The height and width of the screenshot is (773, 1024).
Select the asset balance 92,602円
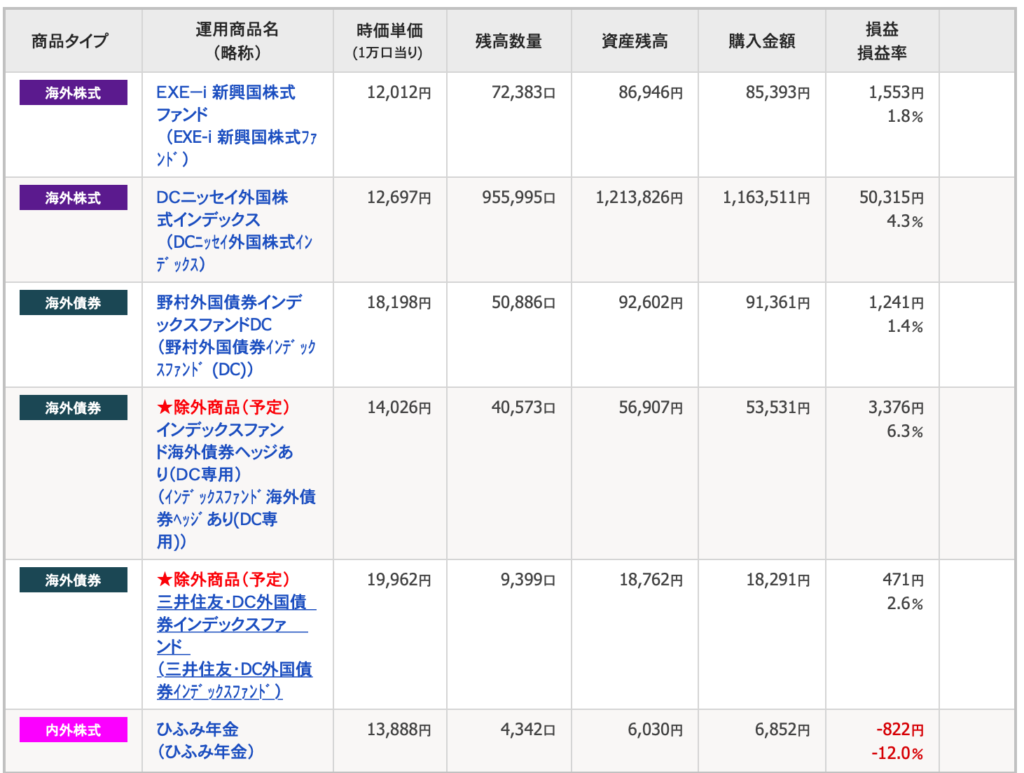tap(651, 303)
